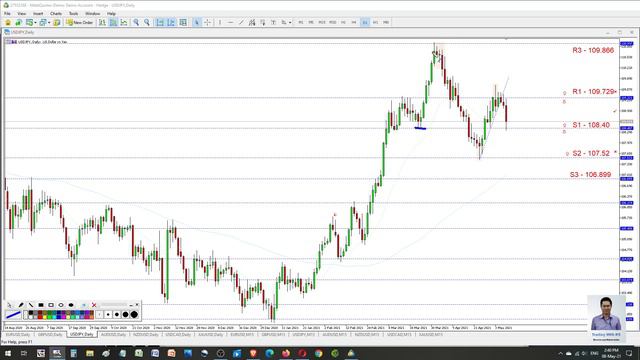The image size is (640, 360).
Task: Switch to the AUDUSD,Daily chart tab
Action: click(113, 335)
